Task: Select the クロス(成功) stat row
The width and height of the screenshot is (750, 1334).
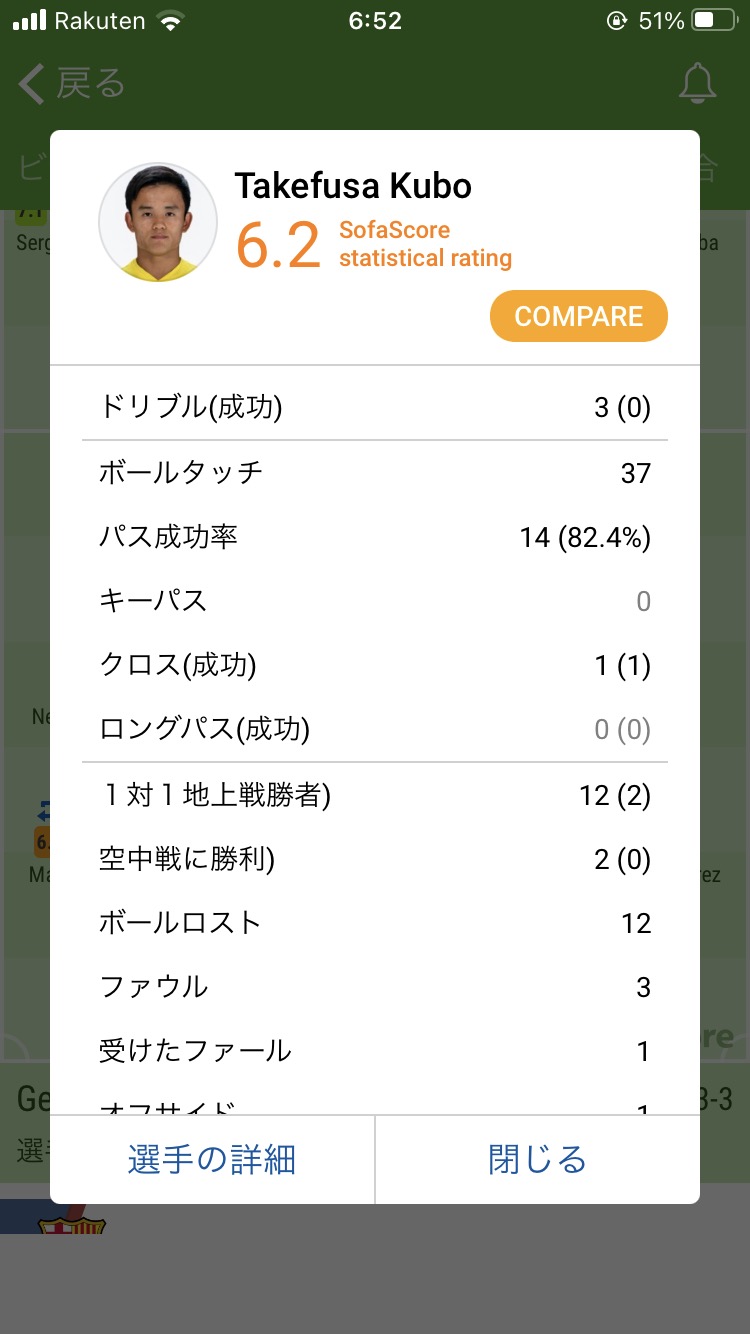Action: point(375,666)
